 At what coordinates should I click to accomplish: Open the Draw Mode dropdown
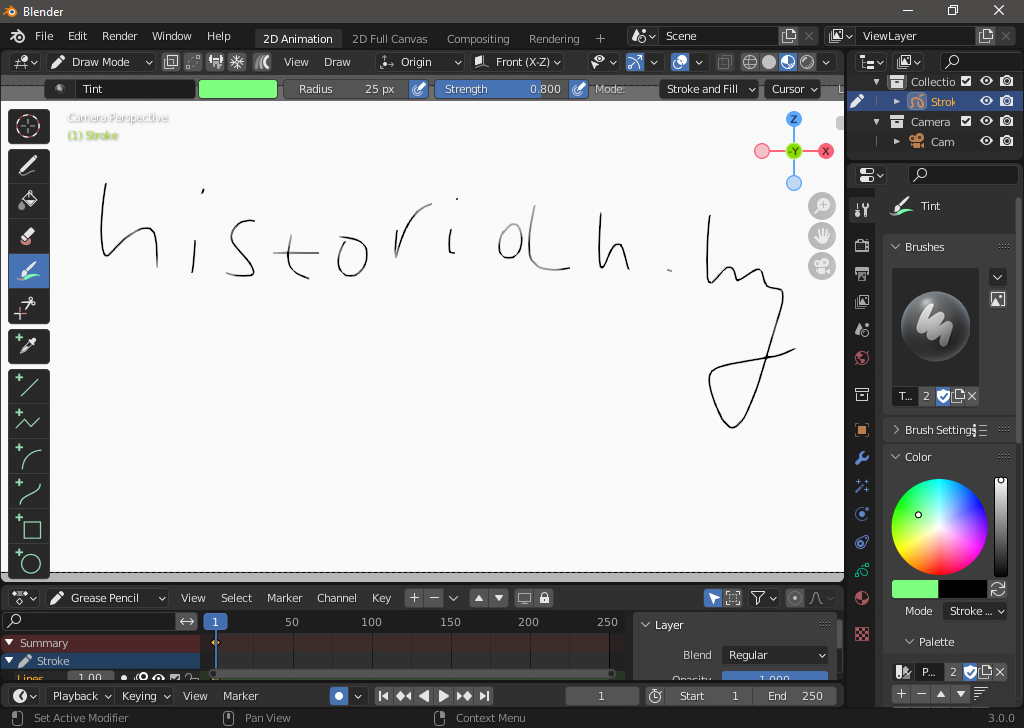coord(101,62)
